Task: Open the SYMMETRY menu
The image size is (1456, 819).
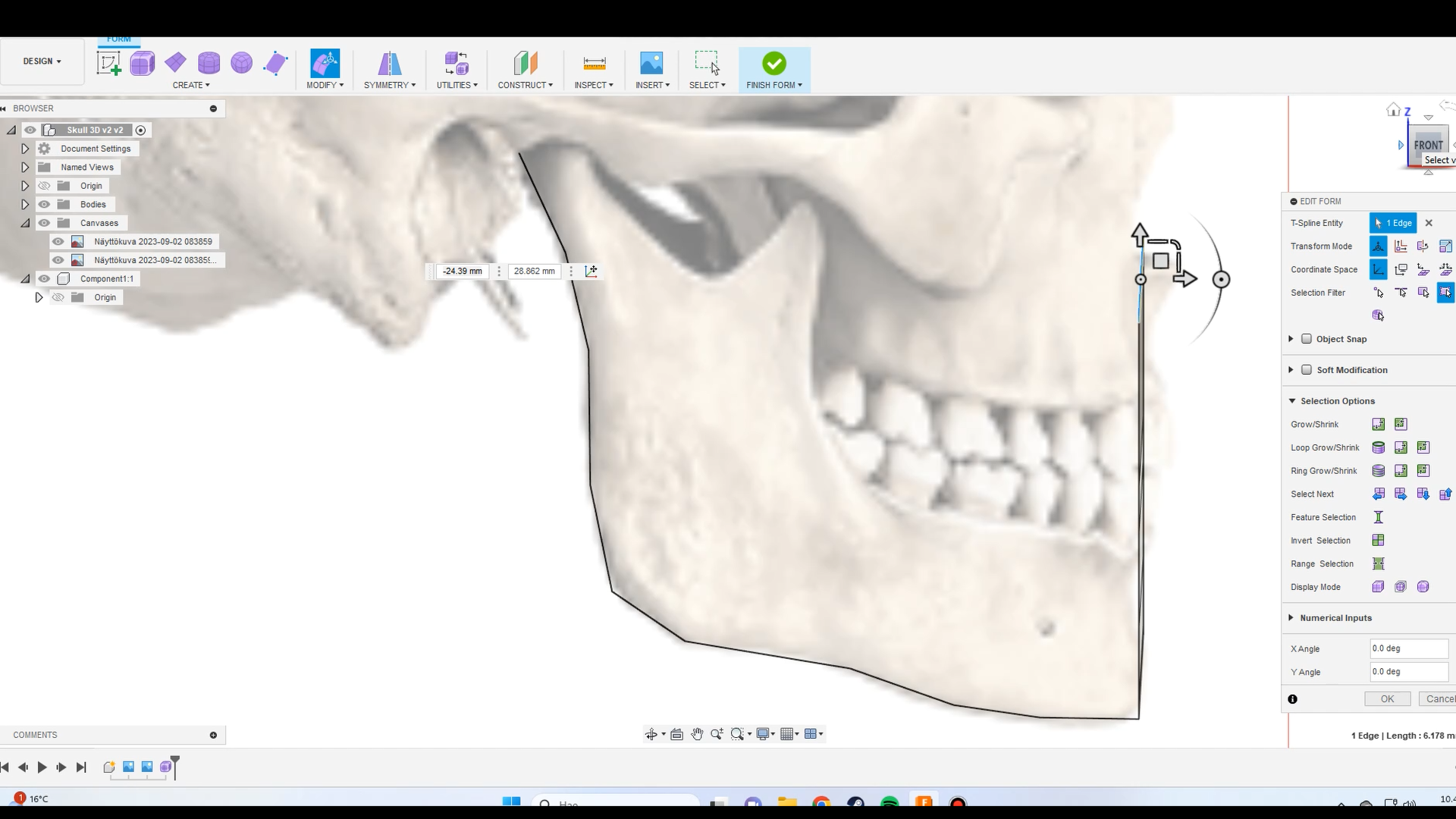Action: point(389,85)
